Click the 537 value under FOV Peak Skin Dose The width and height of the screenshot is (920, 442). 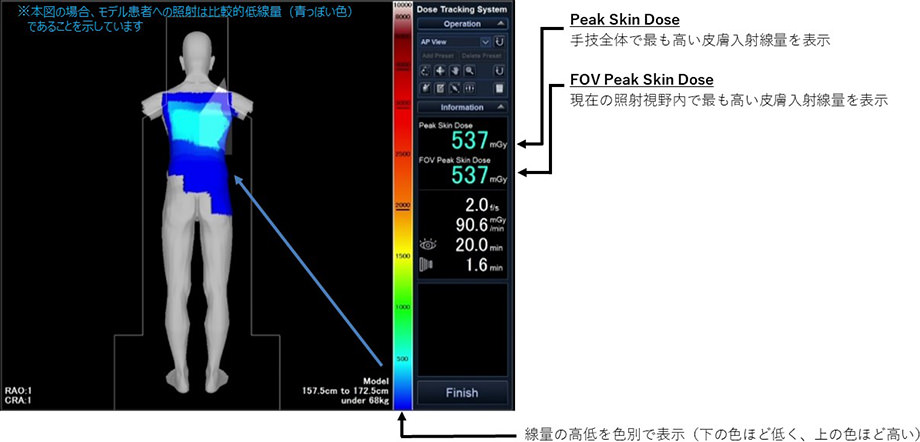470,174
